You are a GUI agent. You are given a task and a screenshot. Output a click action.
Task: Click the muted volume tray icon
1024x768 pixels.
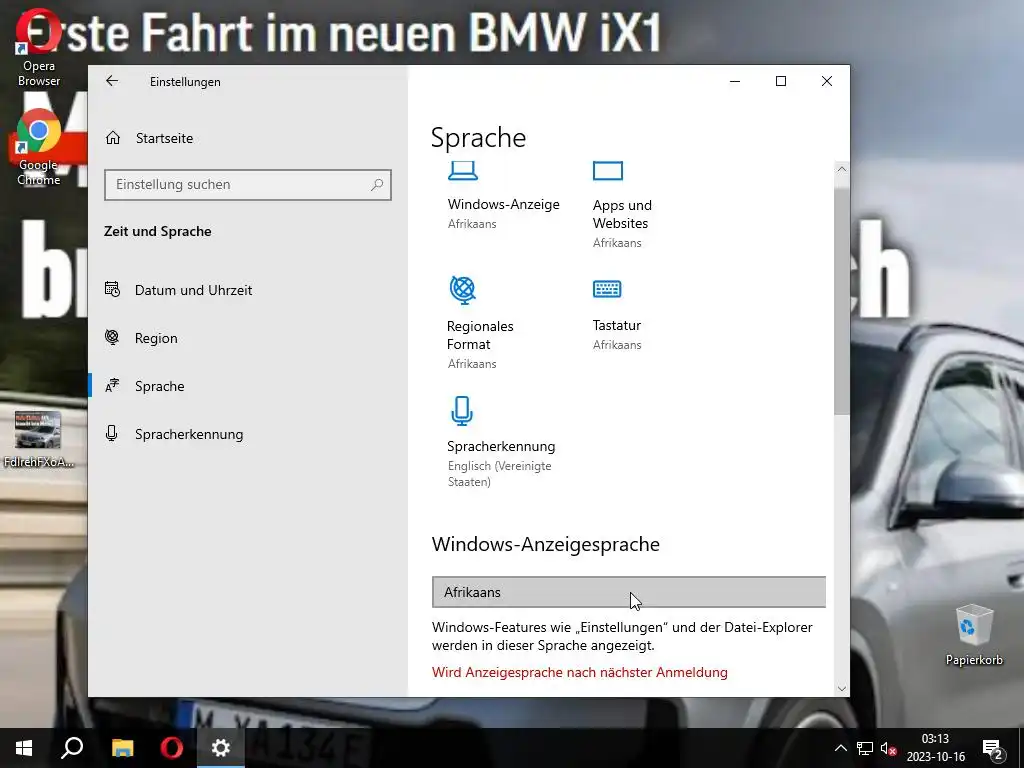pyautogui.click(x=888, y=748)
